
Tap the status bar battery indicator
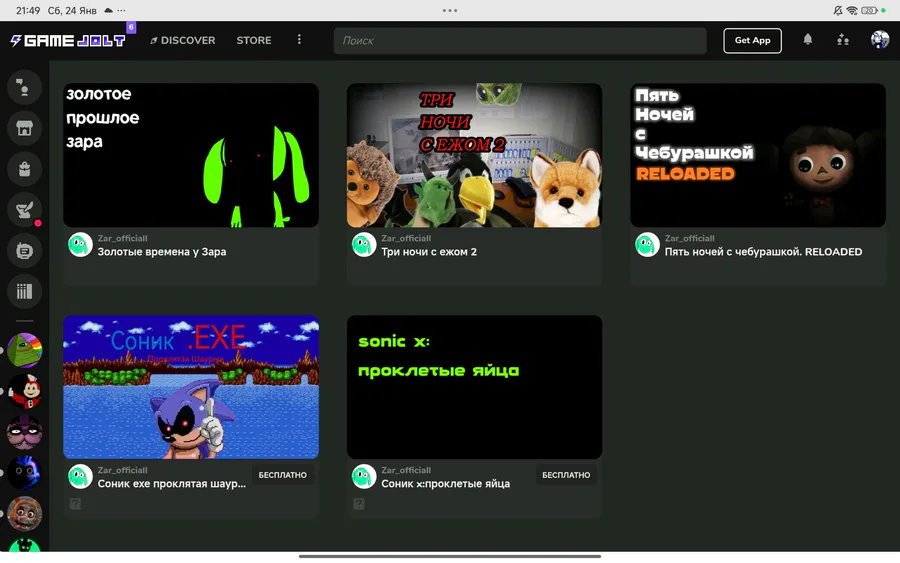coord(869,10)
